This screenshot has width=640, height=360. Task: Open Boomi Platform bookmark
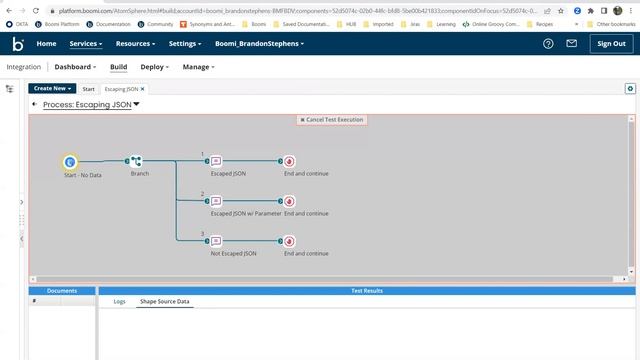pos(57,24)
